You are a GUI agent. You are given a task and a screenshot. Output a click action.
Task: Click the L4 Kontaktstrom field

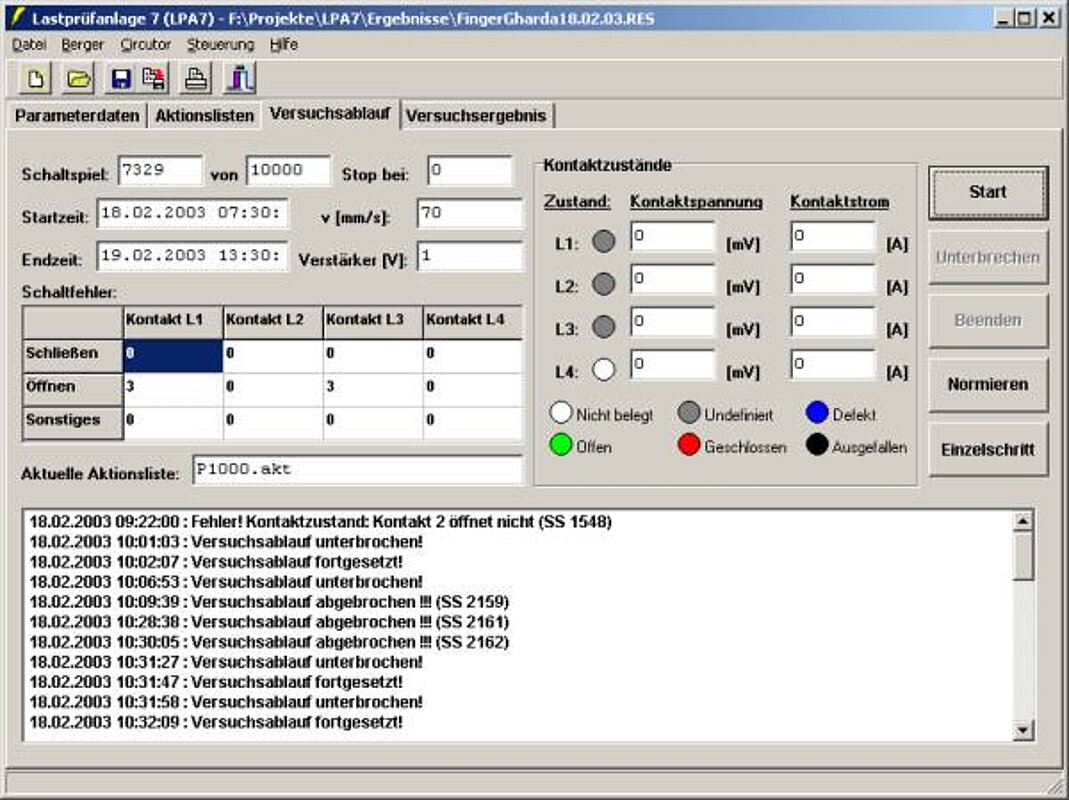pos(833,364)
